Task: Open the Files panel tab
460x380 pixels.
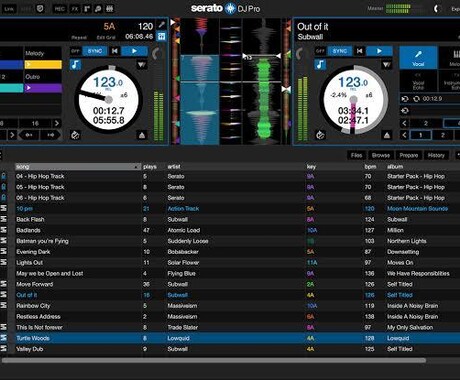Action: [x=356, y=155]
